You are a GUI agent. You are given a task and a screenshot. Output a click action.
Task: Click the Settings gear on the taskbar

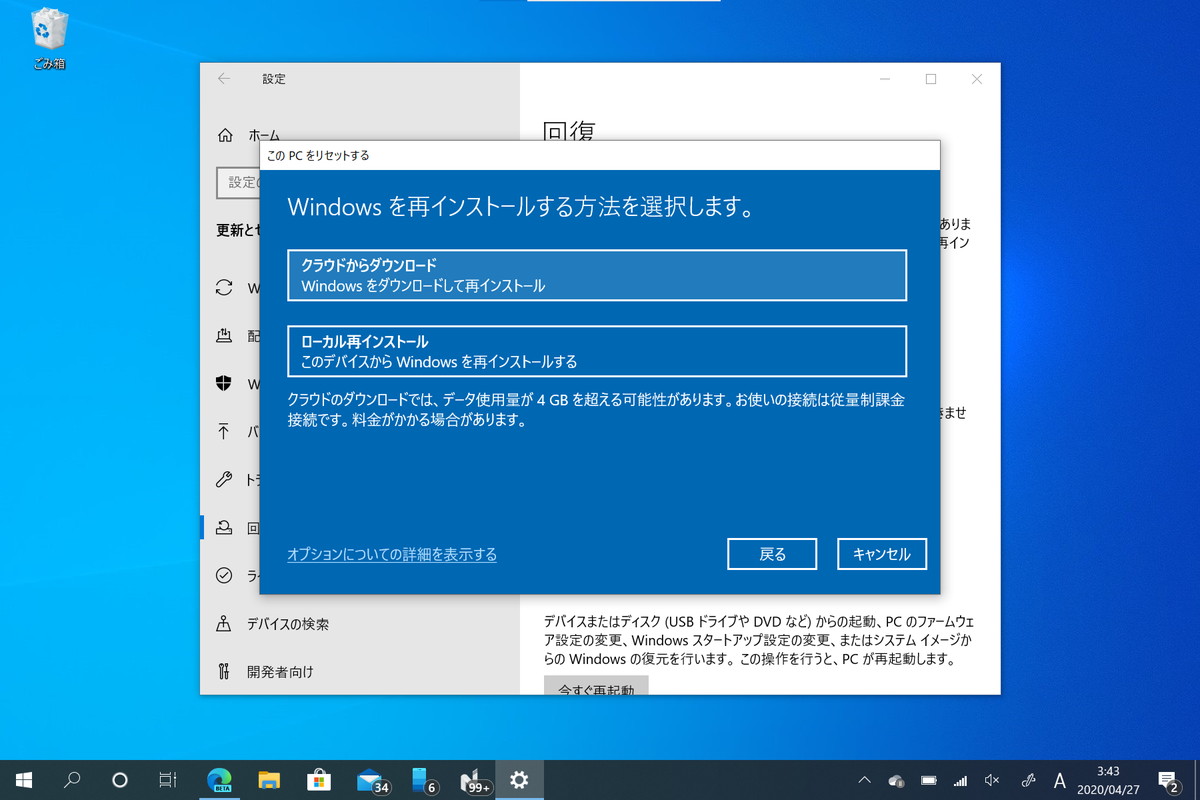click(519, 780)
